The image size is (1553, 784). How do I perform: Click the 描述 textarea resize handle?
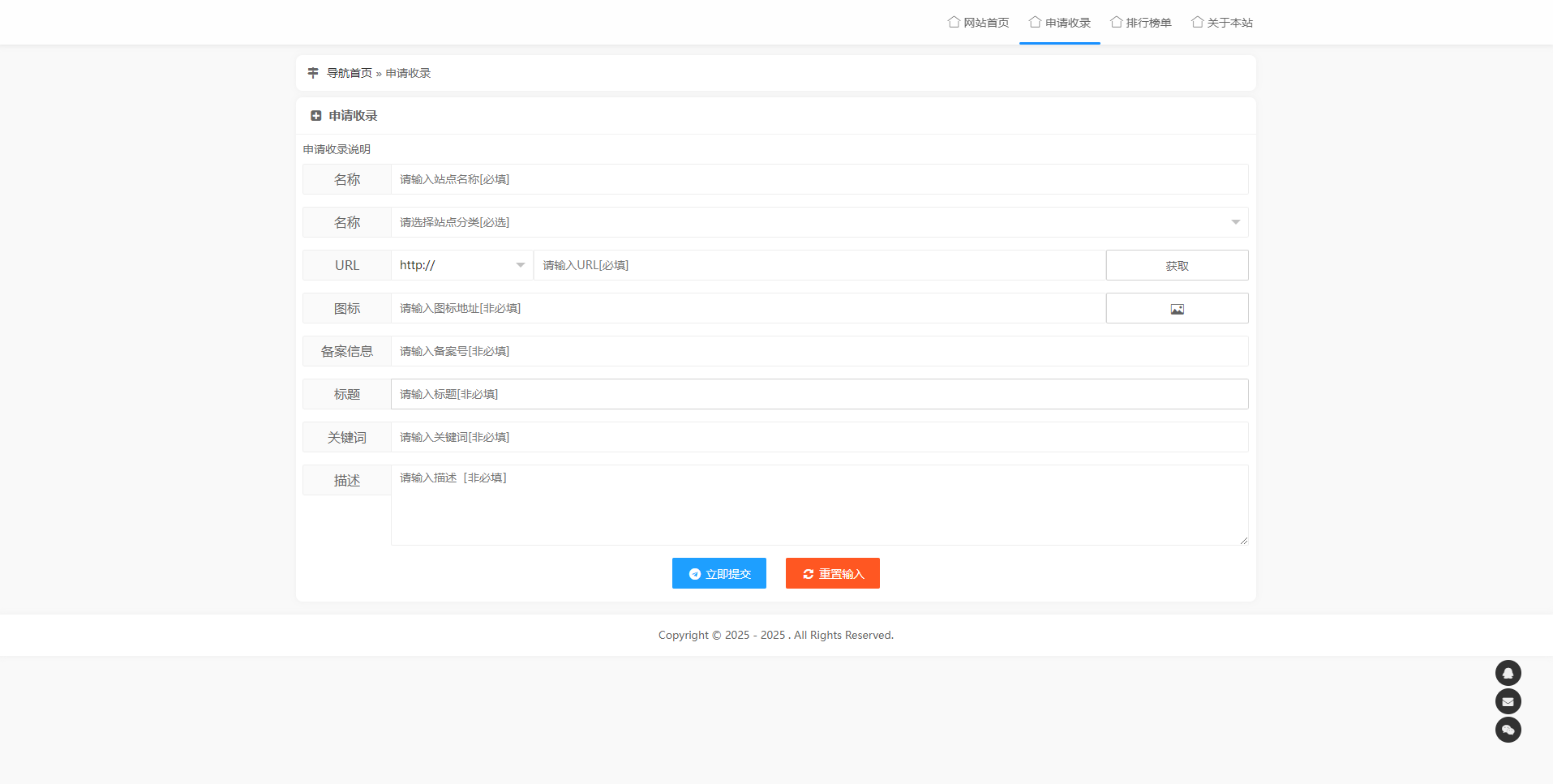click(1243, 540)
